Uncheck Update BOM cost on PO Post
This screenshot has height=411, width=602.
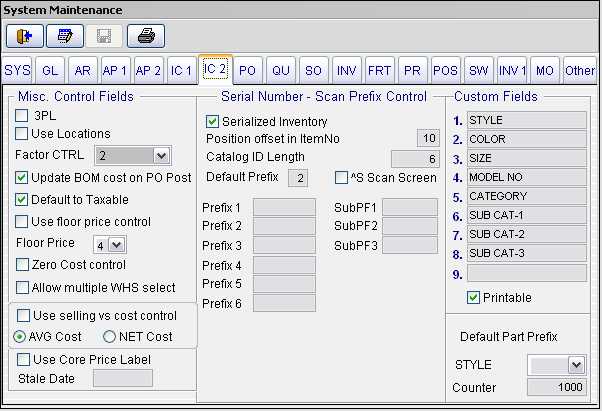[x=22, y=178]
